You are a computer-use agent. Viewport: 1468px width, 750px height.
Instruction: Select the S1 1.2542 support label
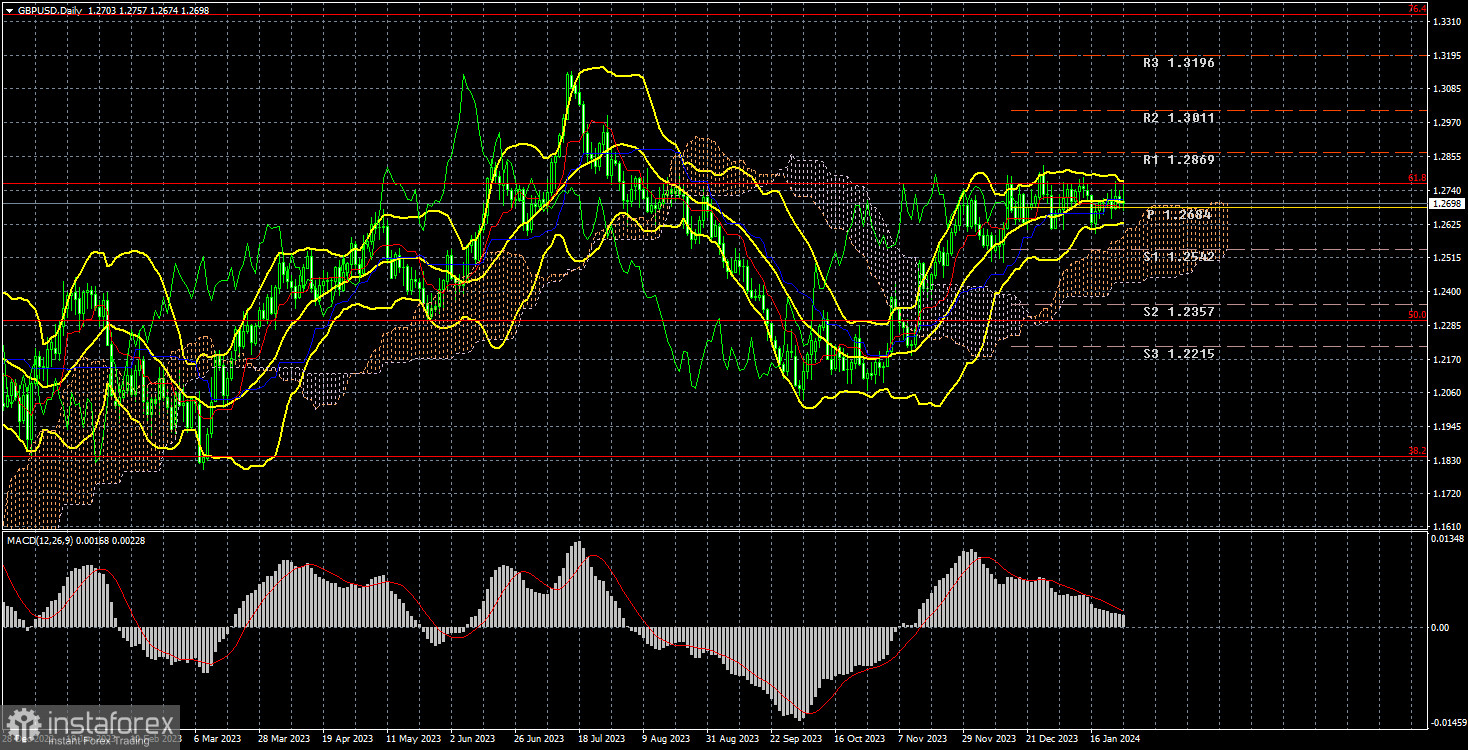[x=1180, y=257]
